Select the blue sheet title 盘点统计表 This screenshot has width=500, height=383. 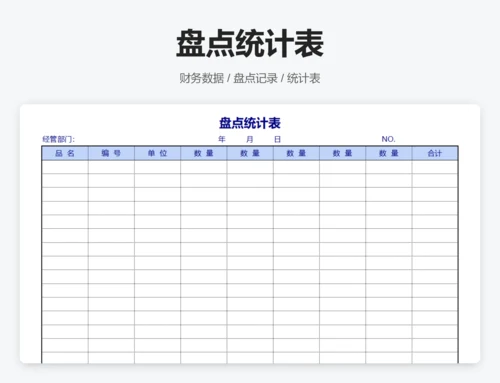click(250, 123)
